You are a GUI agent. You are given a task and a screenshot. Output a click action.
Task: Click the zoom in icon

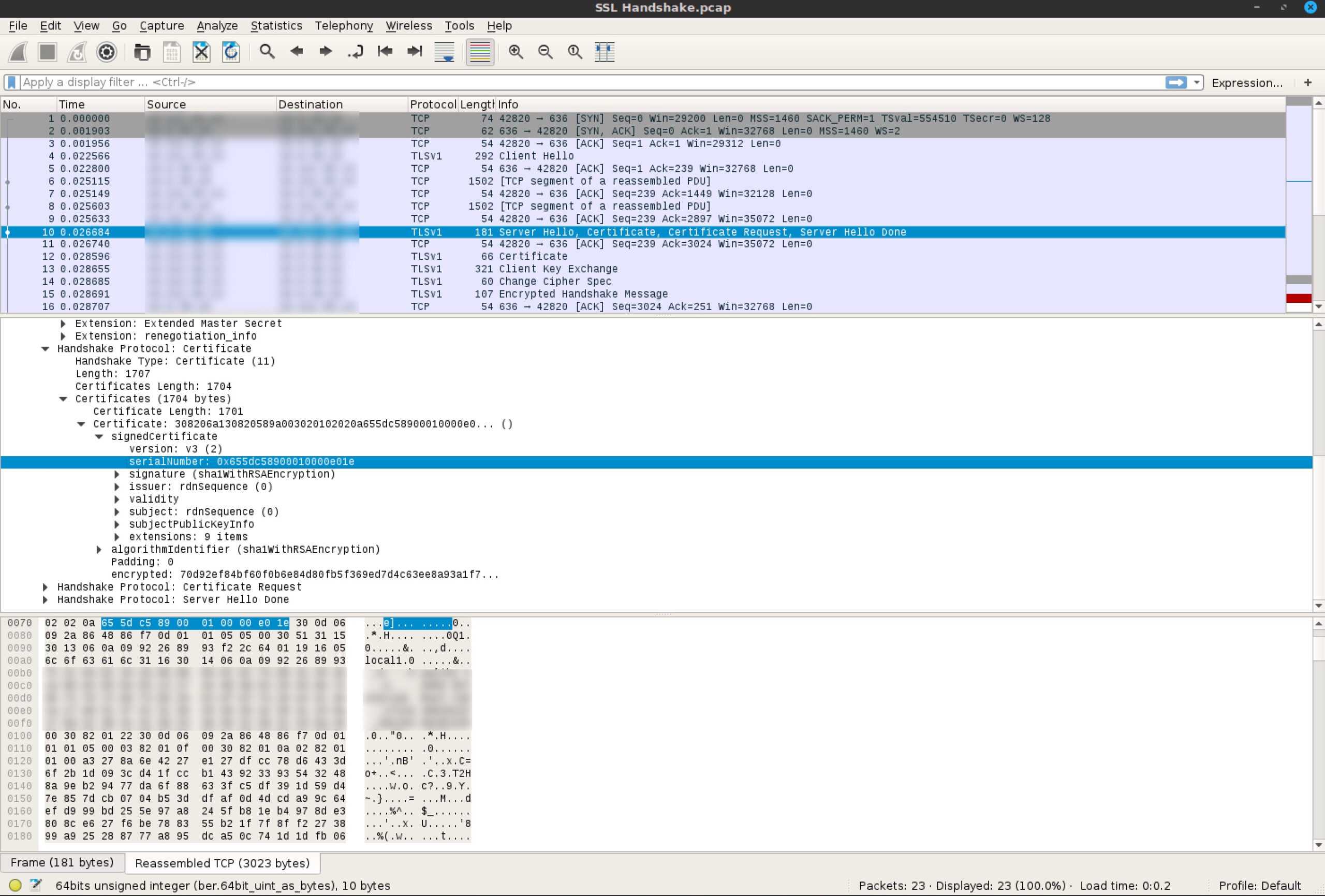pos(516,51)
